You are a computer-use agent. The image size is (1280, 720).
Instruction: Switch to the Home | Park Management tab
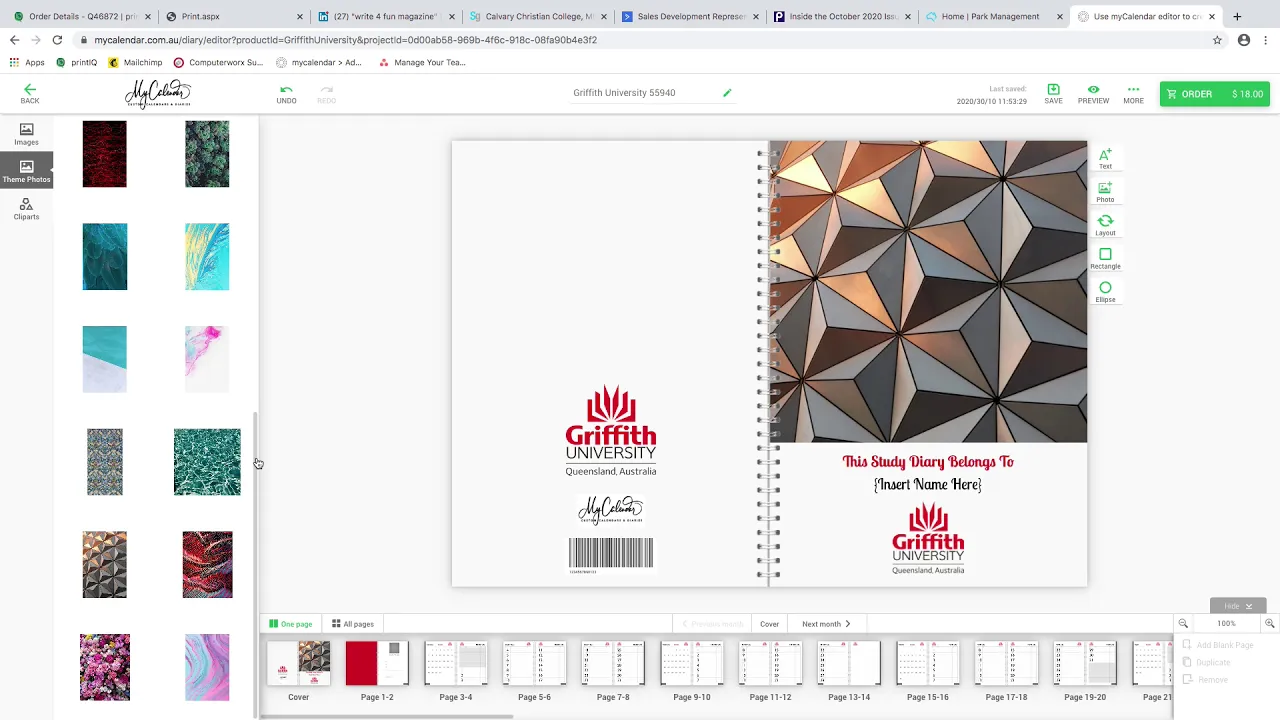990,16
